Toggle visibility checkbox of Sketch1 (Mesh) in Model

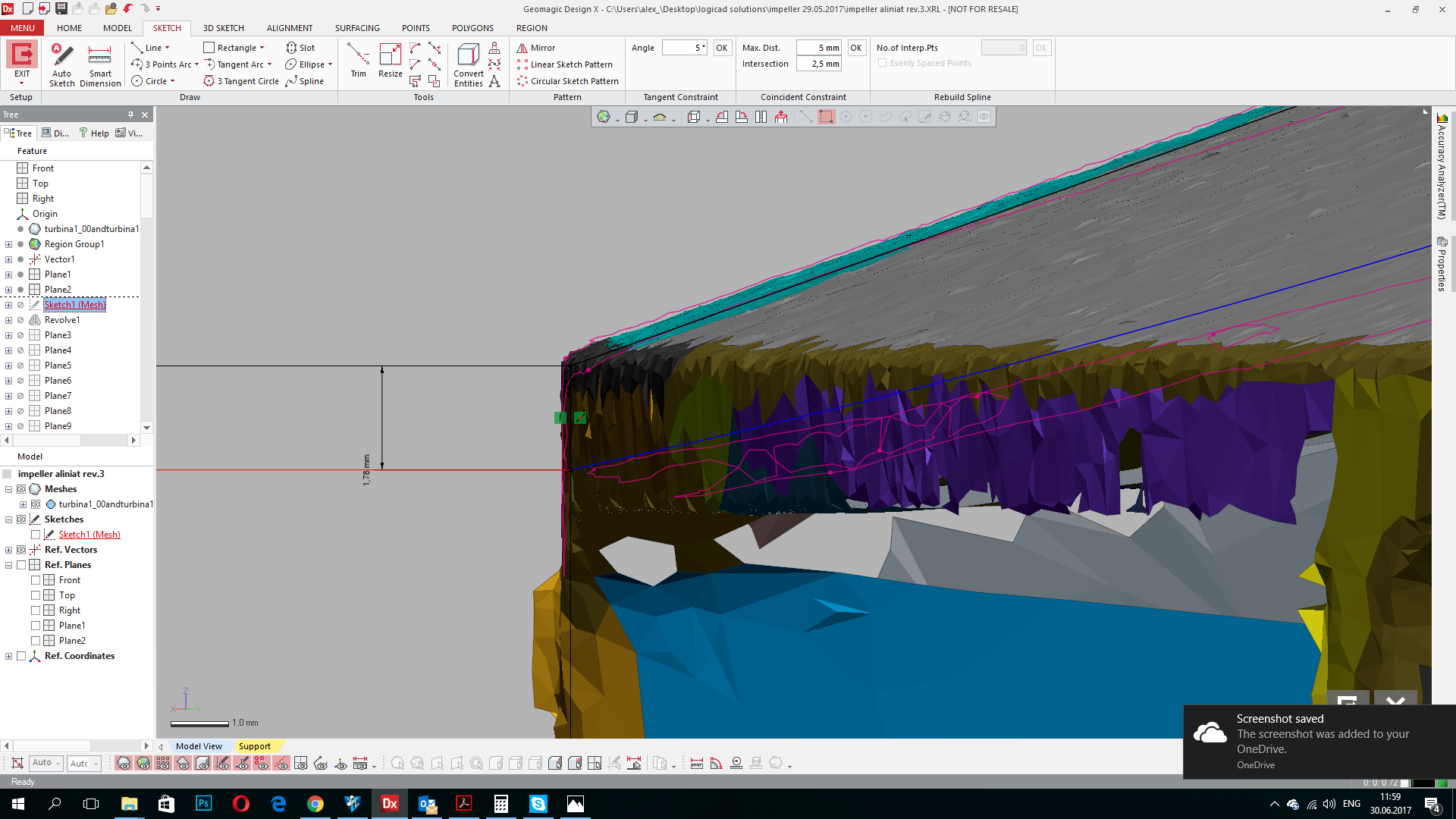tap(36, 535)
